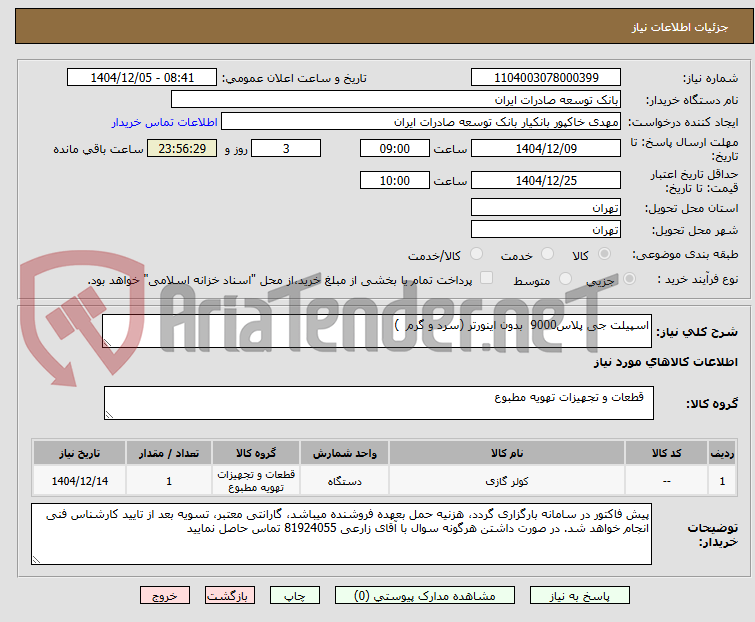Click the deadline time field 09:00

(394, 148)
